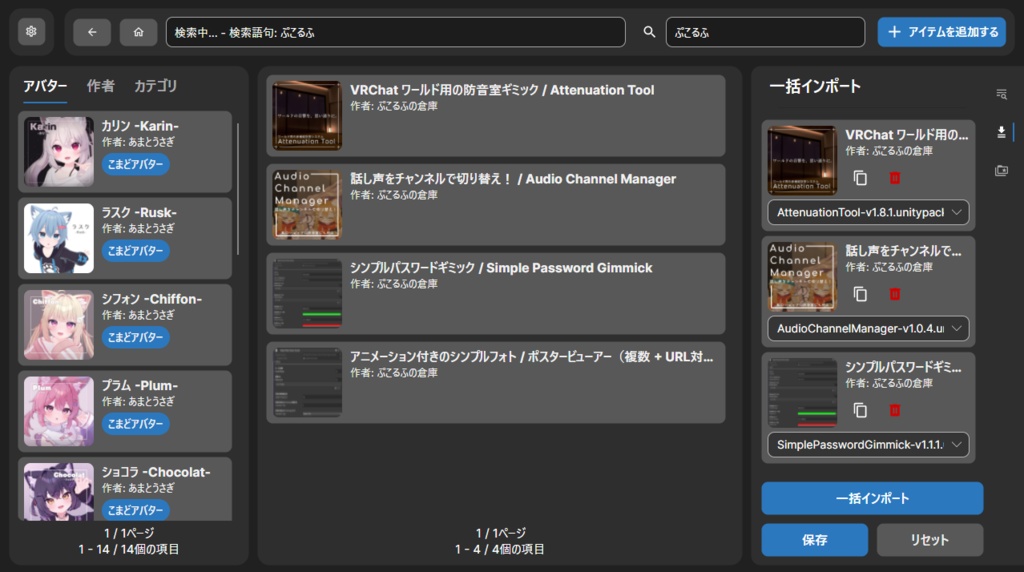Click ラスク -Rusk- avatar name text
Image resolution: width=1024 pixels, height=572 pixels.
[139, 212]
